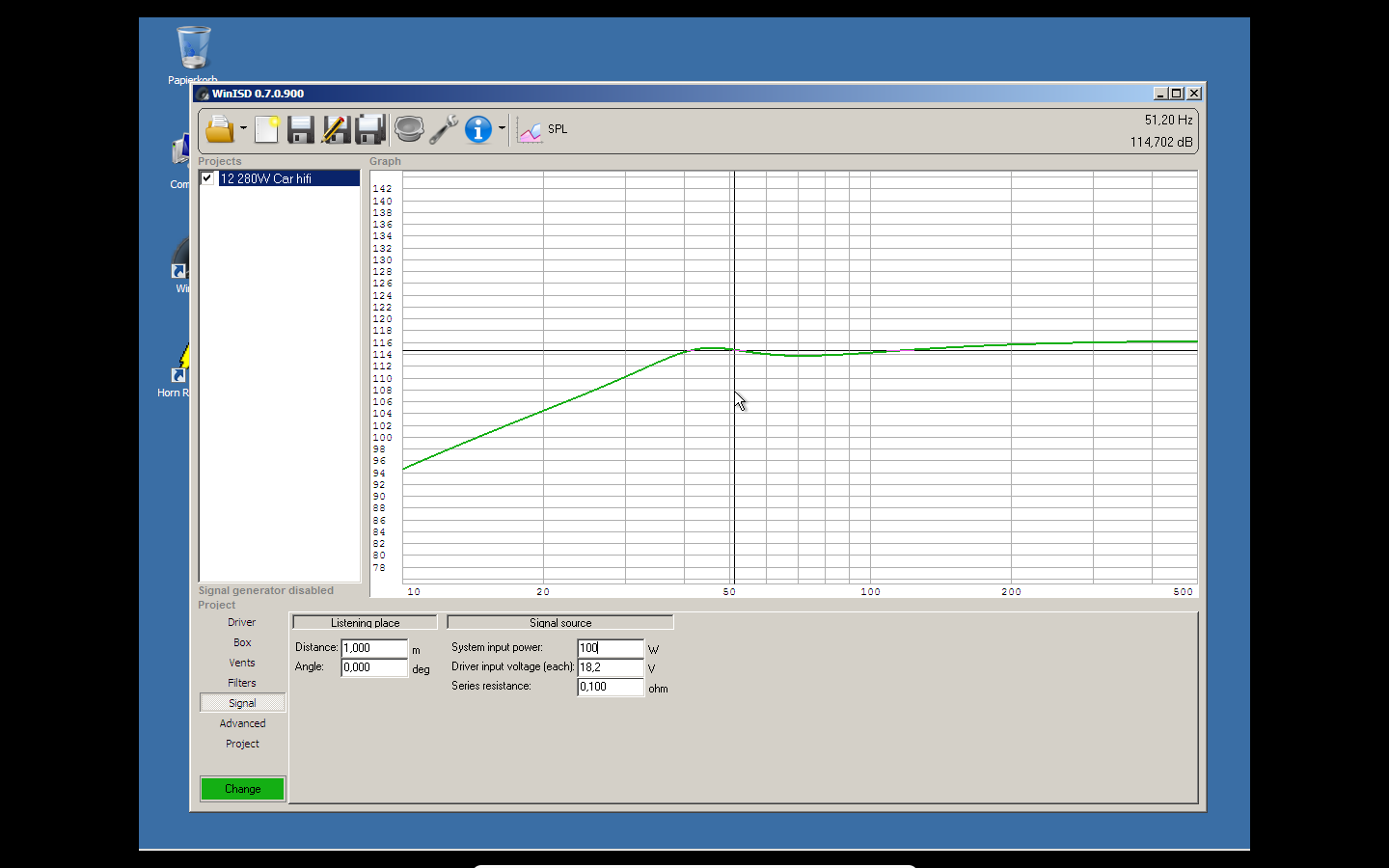The width and height of the screenshot is (1389, 868).
Task: Create a new project with the blank page icon
Action: [266, 128]
